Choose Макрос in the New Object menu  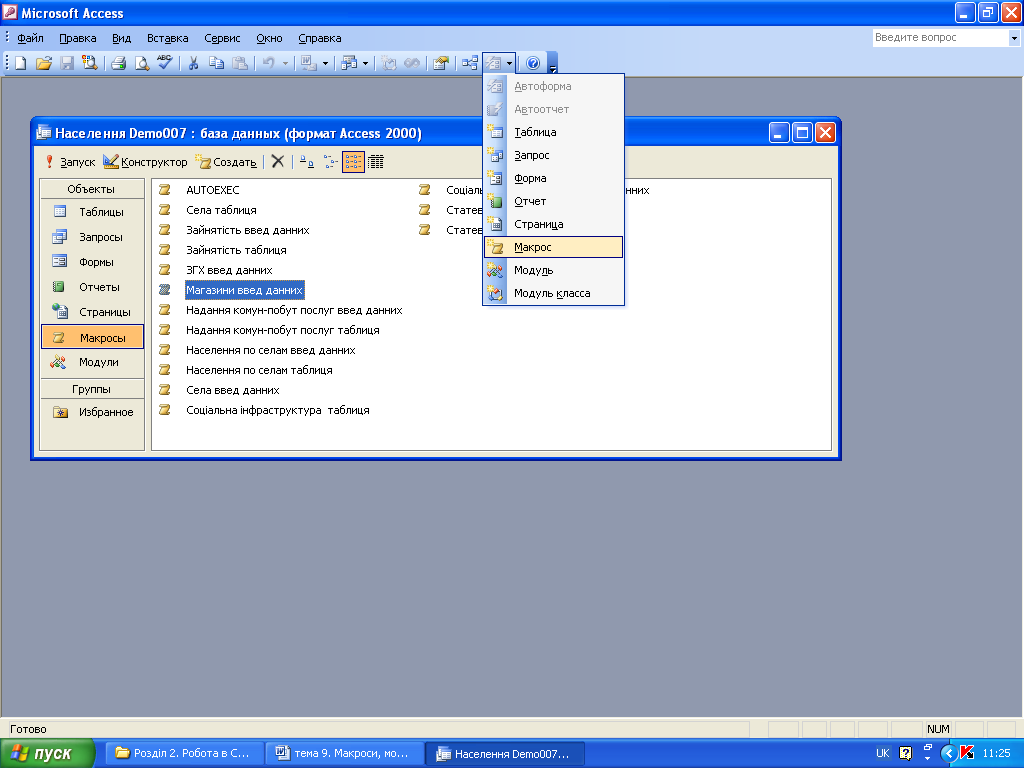[553, 247]
